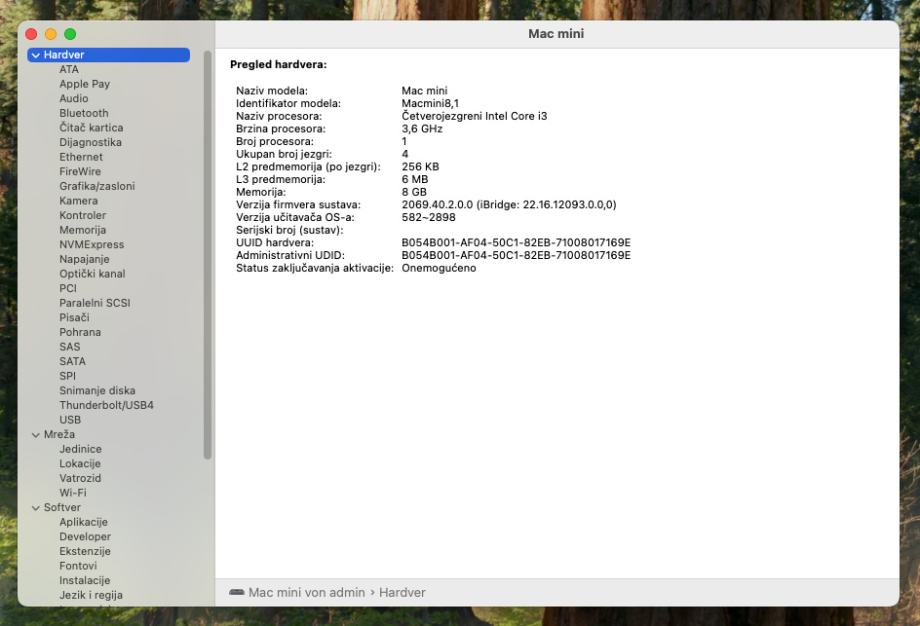
Task: Select Developer in the sidebar
Action: pos(84,537)
